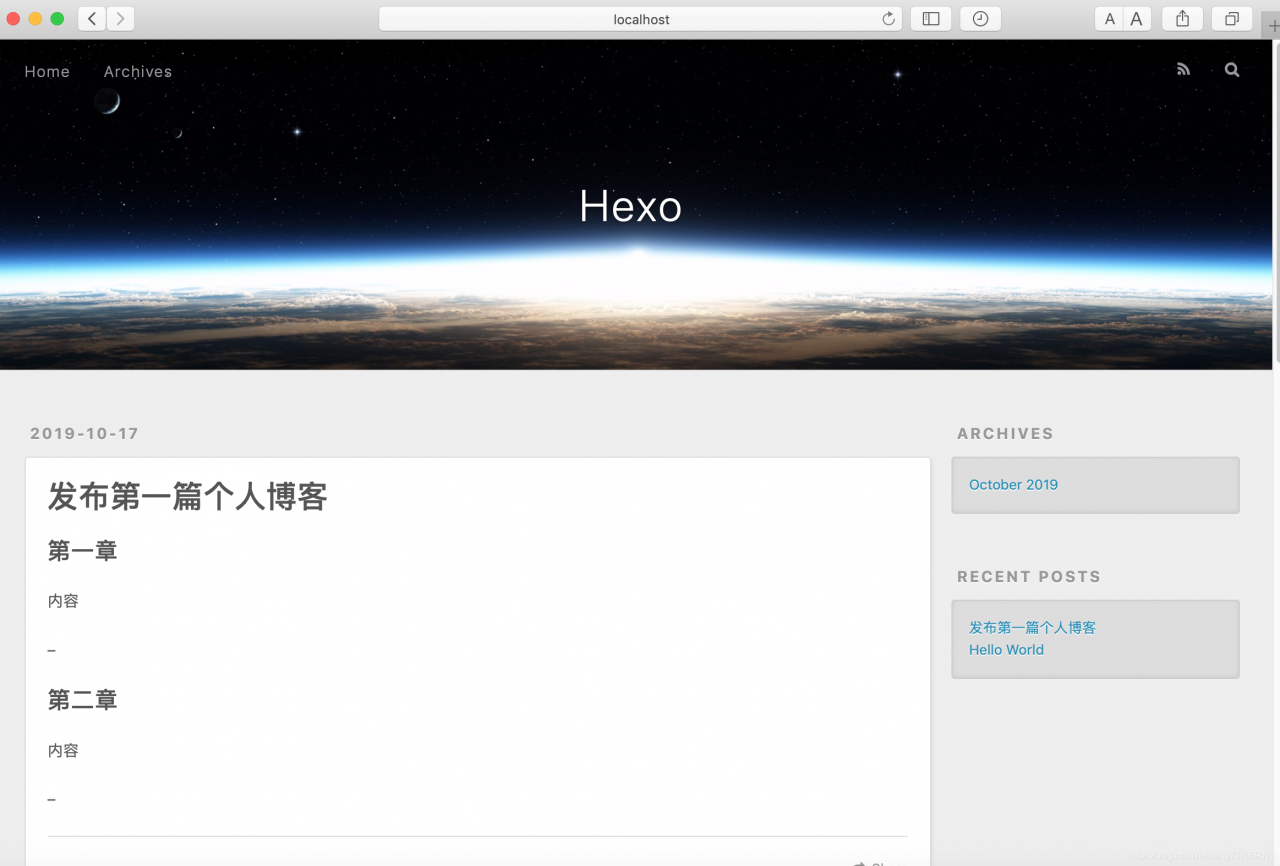Decrease text size with the small A

1109,18
